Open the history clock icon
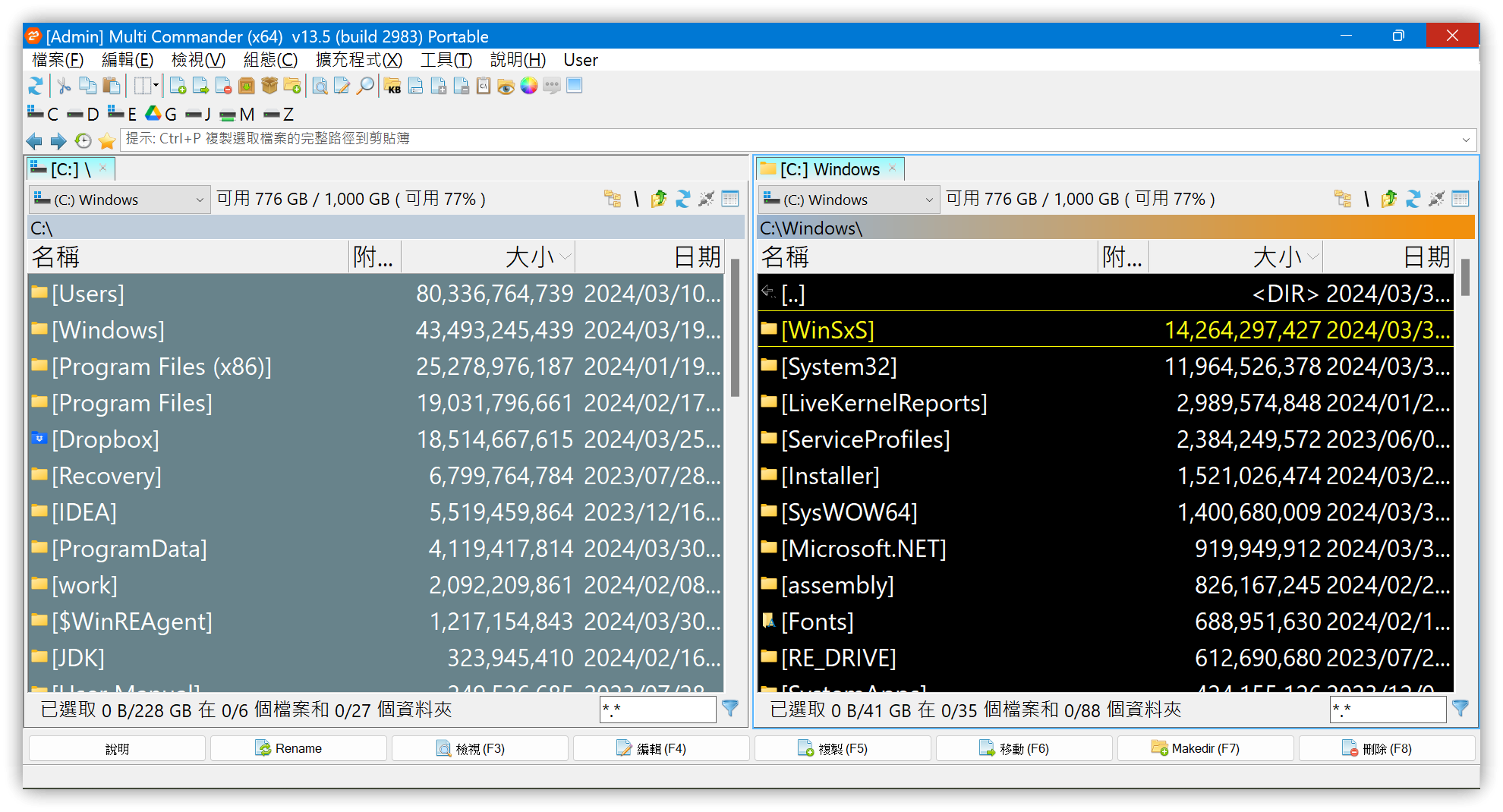 [83, 140]
